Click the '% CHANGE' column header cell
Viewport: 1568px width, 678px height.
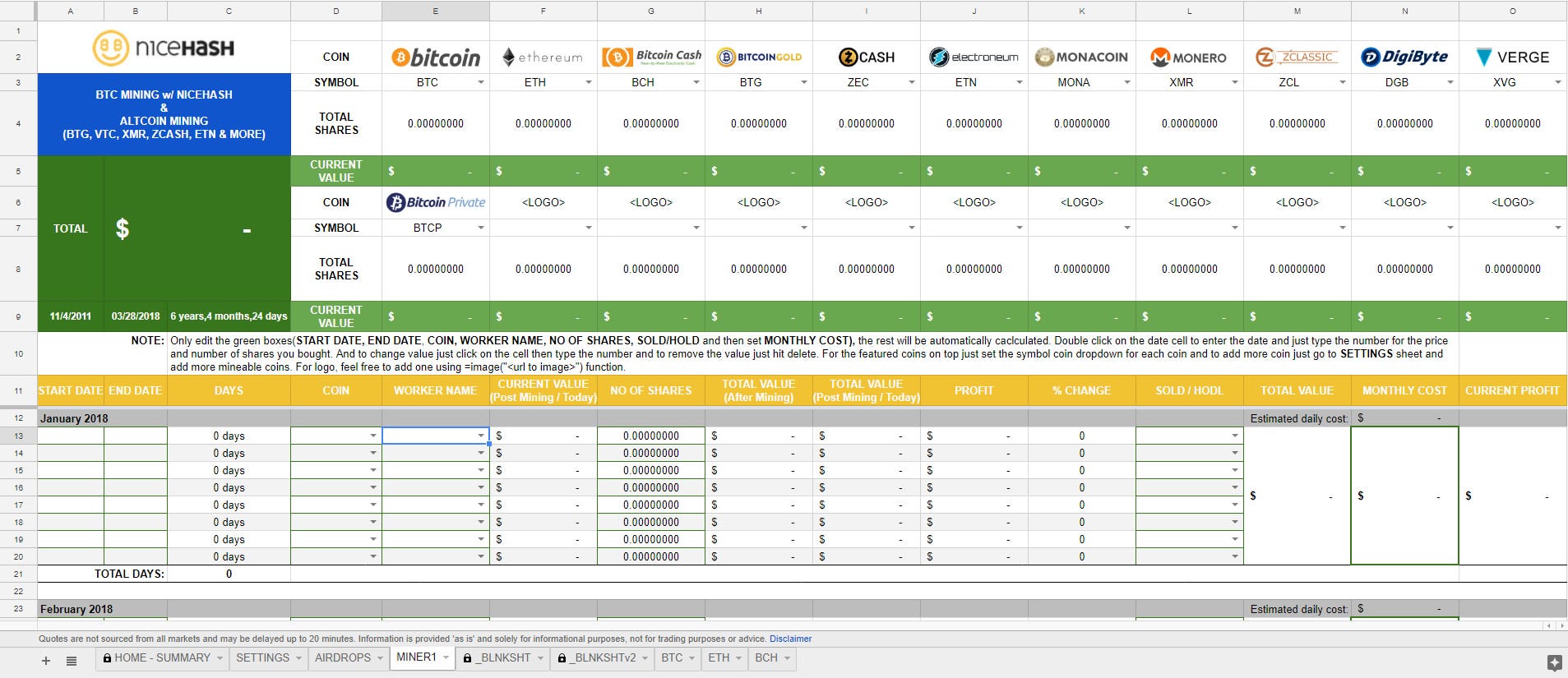click(x=1081, y=390)
